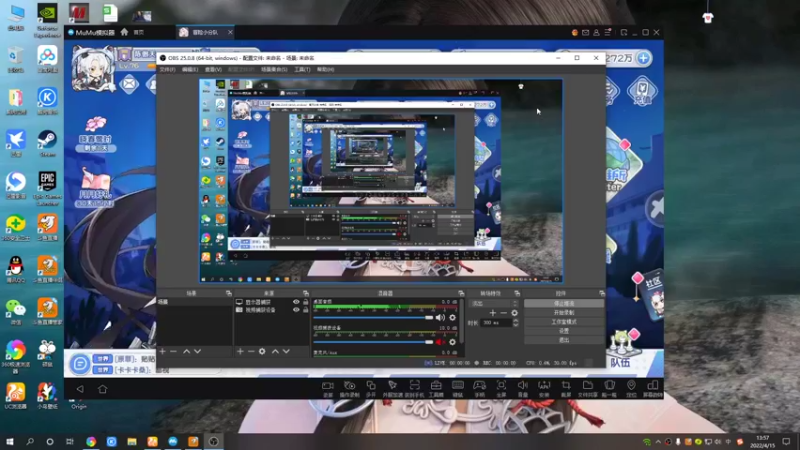Open the fade transition dropdown

494,304
